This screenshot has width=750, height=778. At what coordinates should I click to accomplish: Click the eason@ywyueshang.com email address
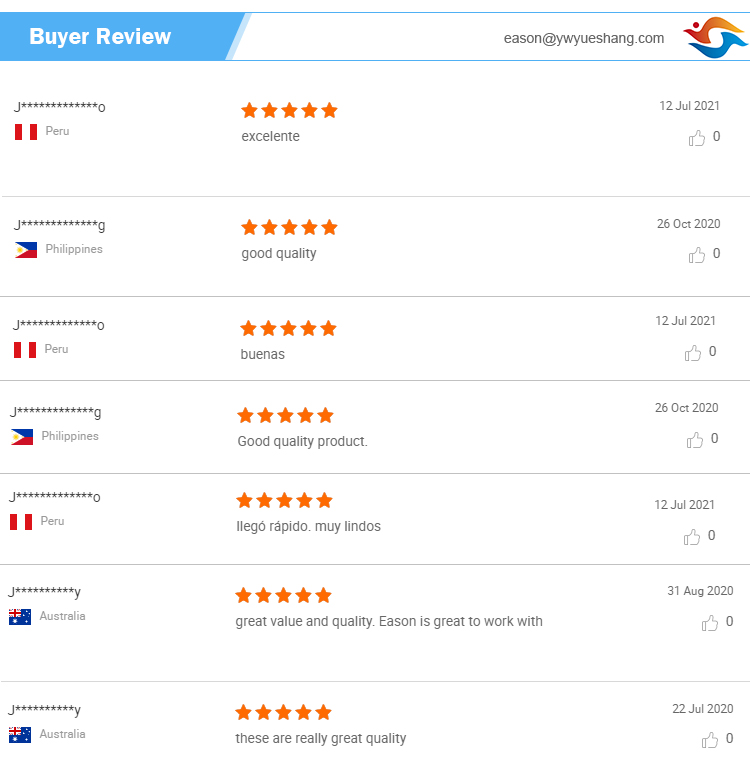point(584,38)
